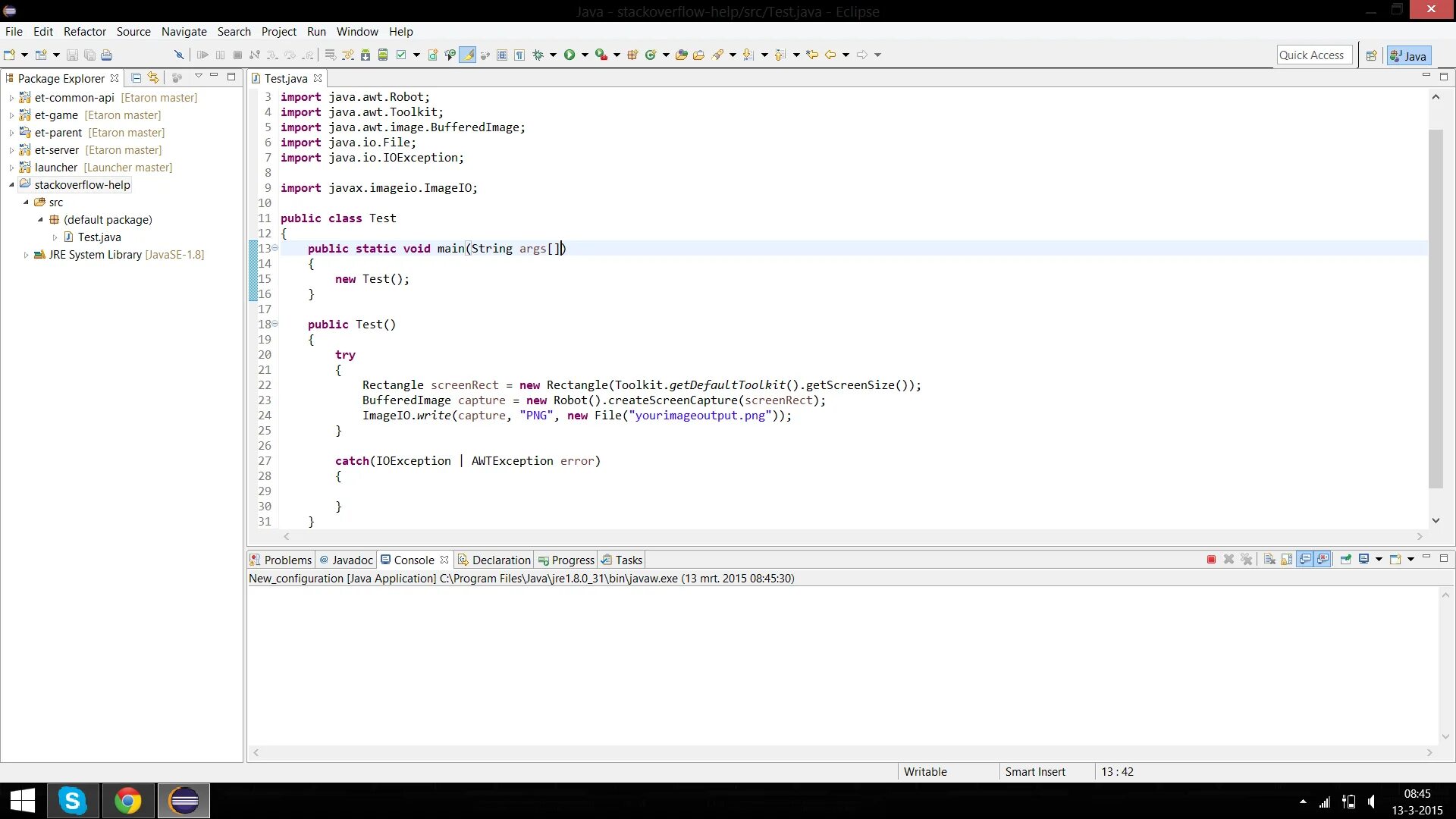Screen dimensions: 1456x819
Task: Open the Refactor menu
Action: (85, 31)
